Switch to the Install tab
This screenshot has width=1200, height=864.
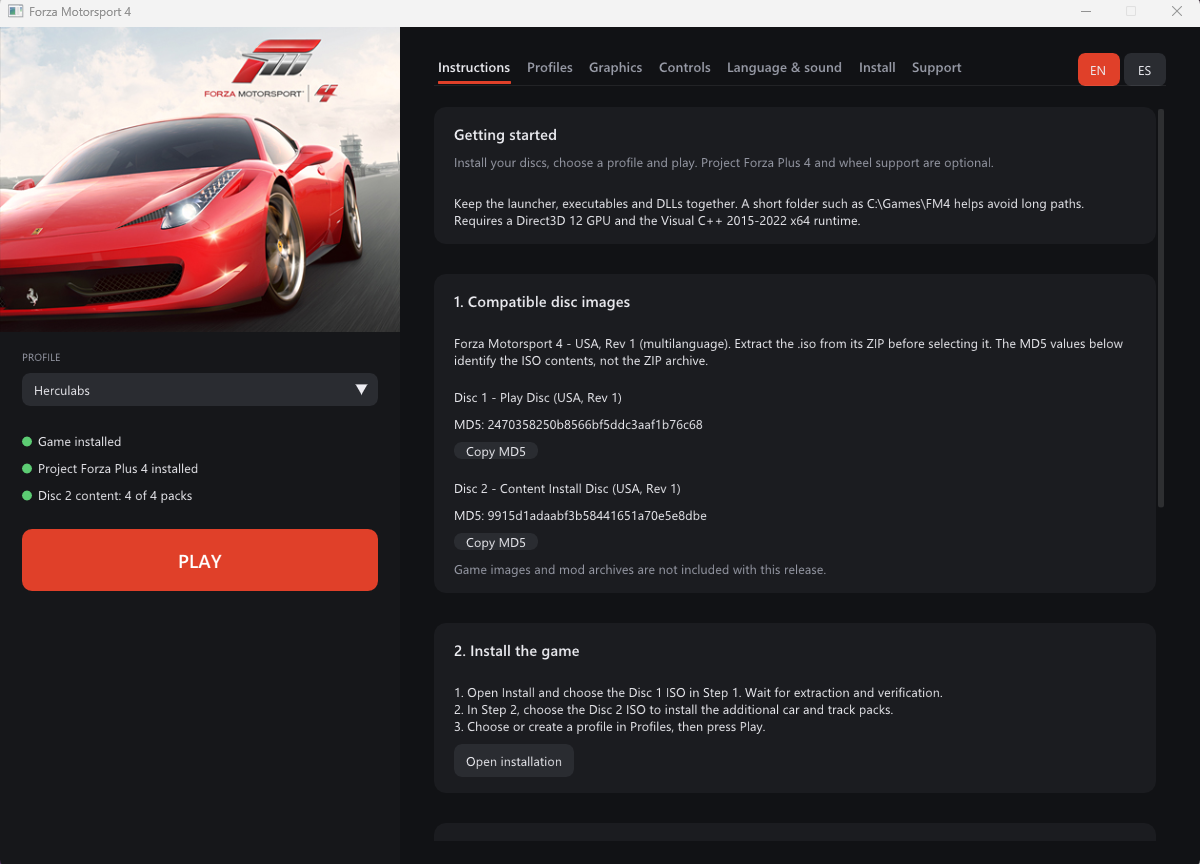(x=877, y=67)
